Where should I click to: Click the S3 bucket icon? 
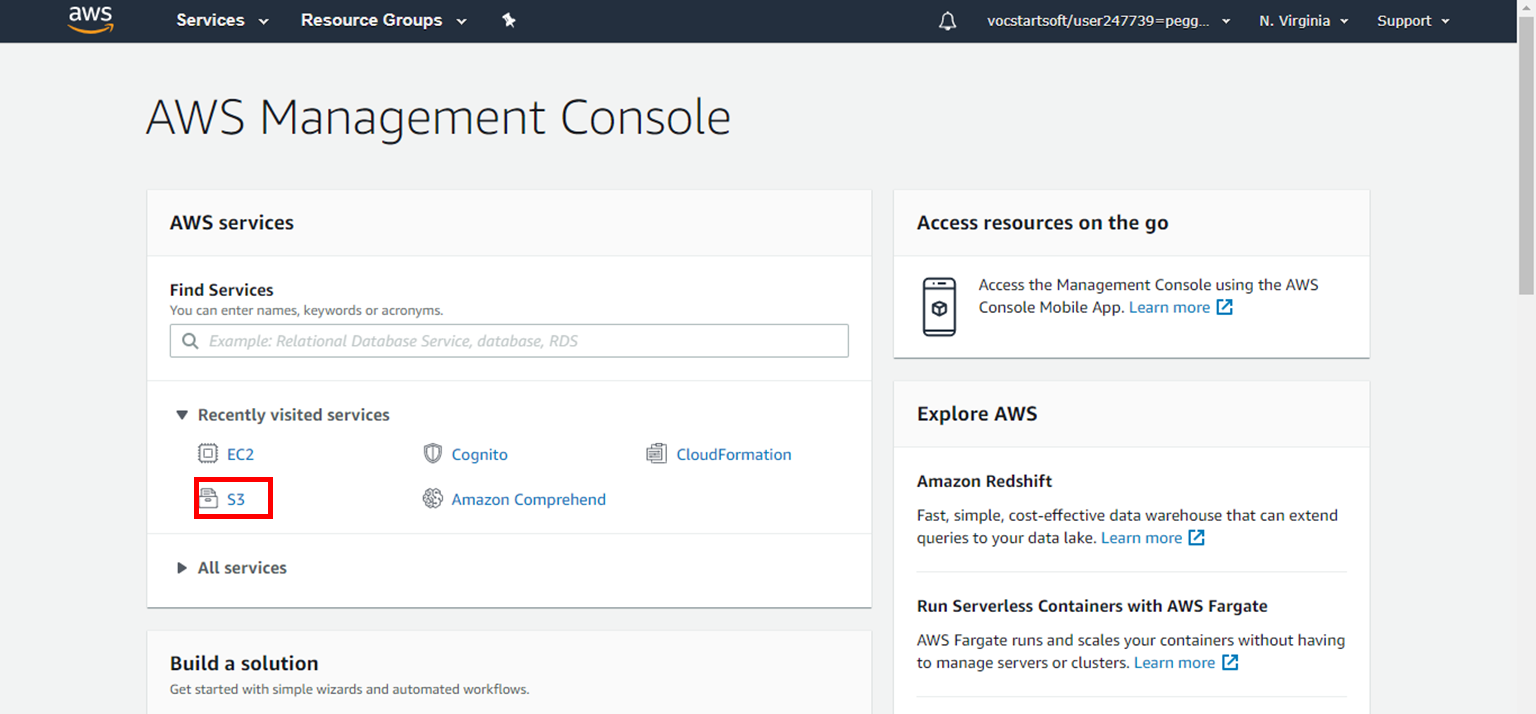coord(208,498)
